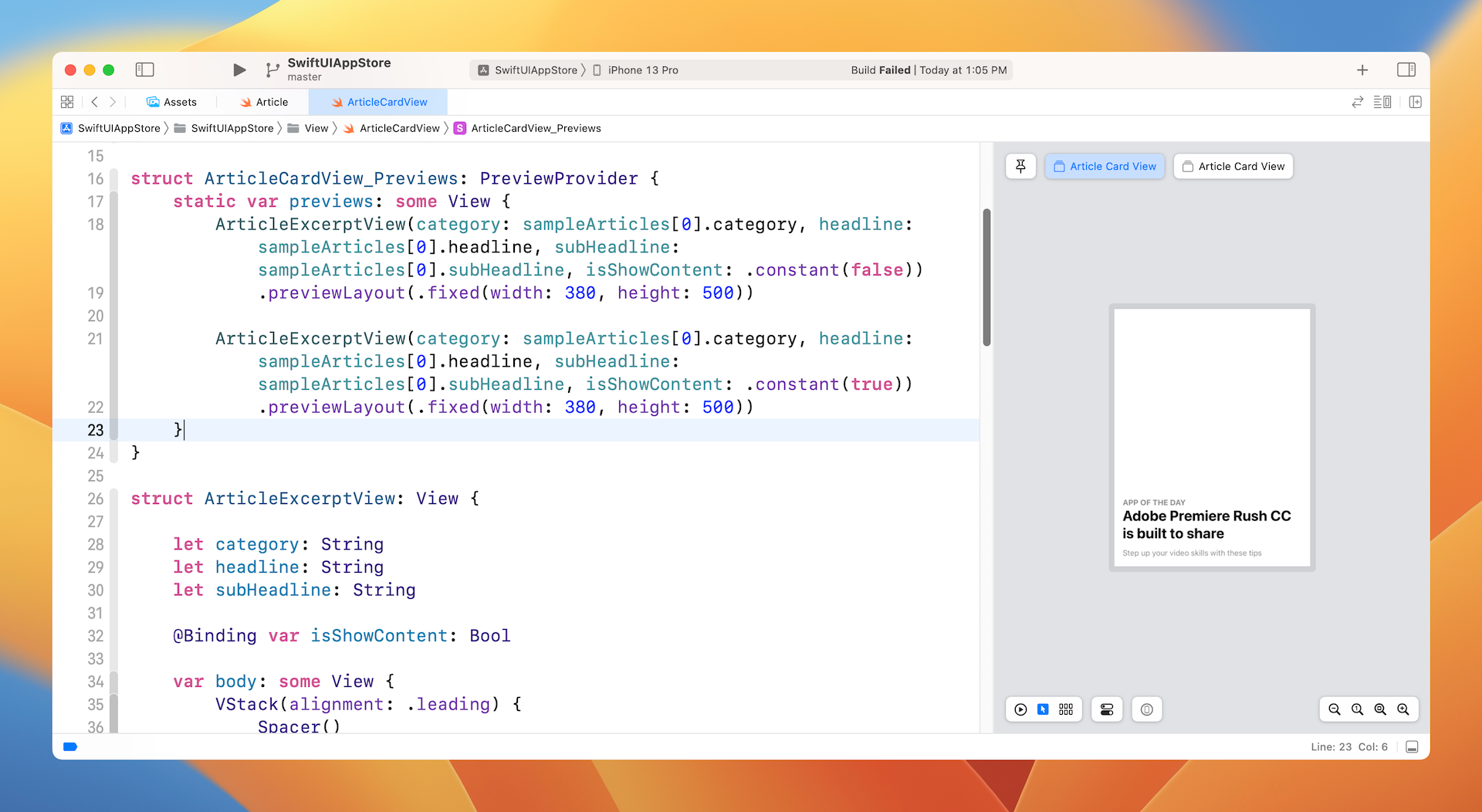Zoom in on the preview canvas
This screenshot has width=1482, height=812.
pyautogui.click(x=1402, y=709)
